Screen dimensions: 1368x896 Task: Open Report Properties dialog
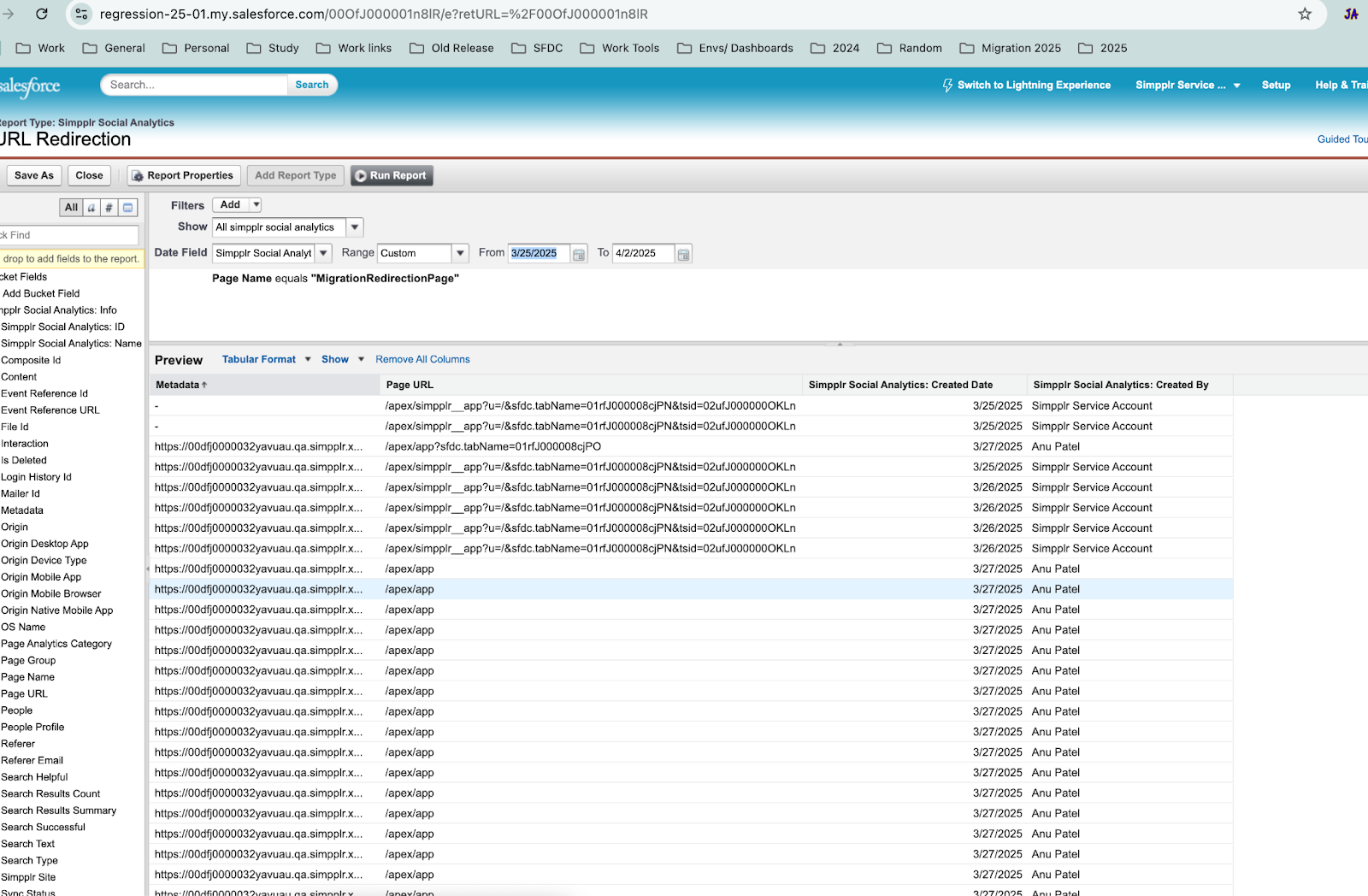click(x=184, y=176)
